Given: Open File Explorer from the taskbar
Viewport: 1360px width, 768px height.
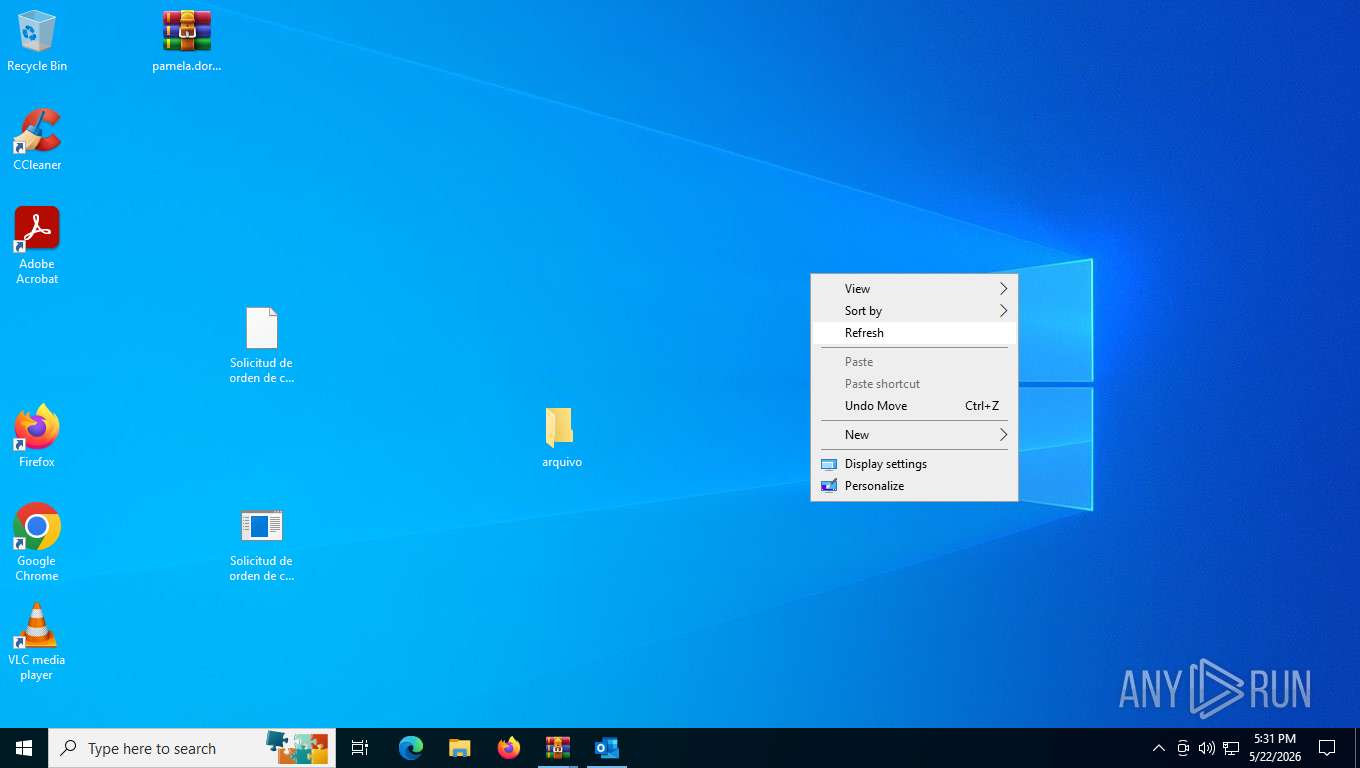Looking at the screenshot, I should pos(460,748).
